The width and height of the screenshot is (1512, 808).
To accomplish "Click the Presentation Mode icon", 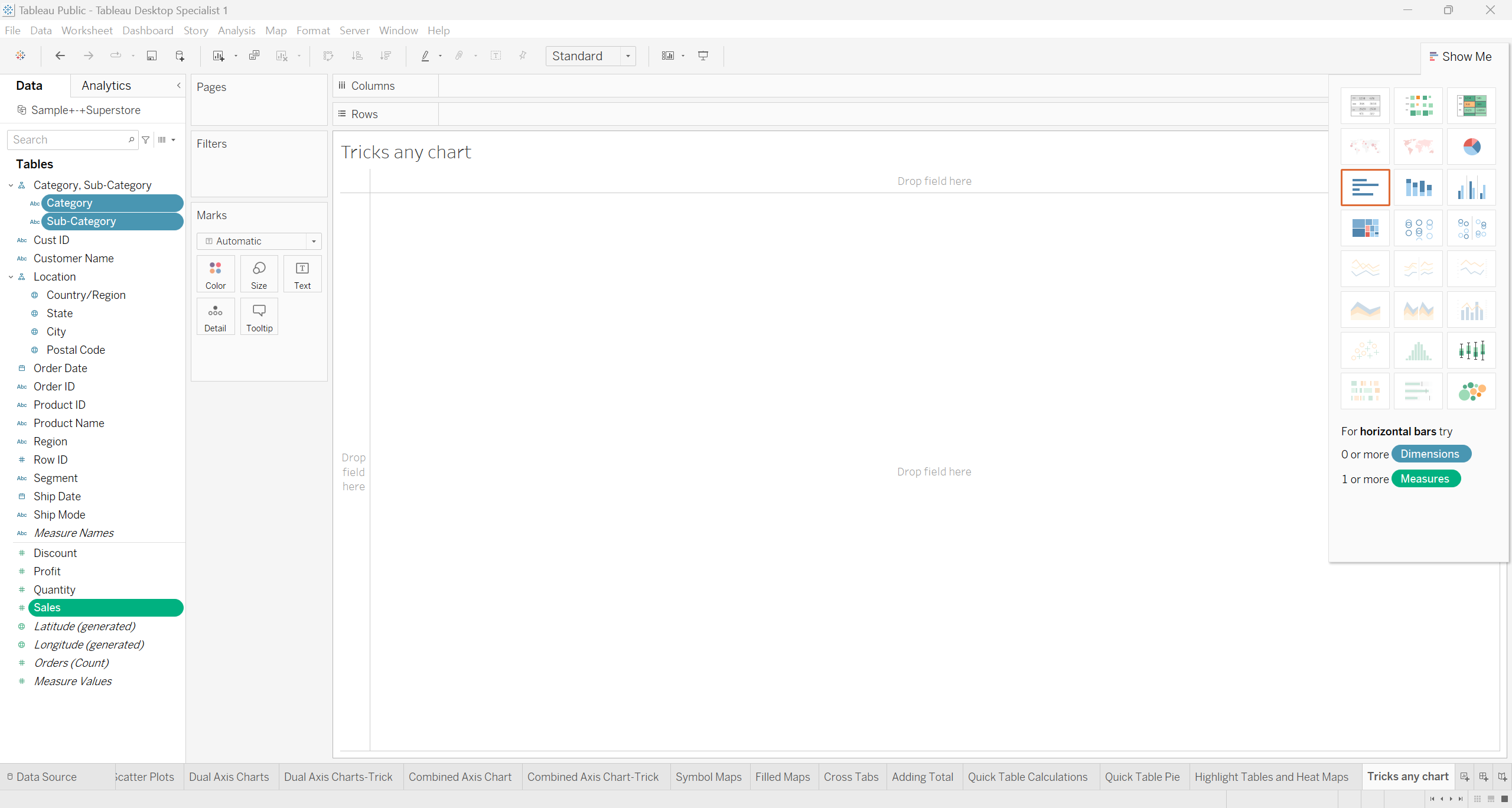I will [703, 56].
